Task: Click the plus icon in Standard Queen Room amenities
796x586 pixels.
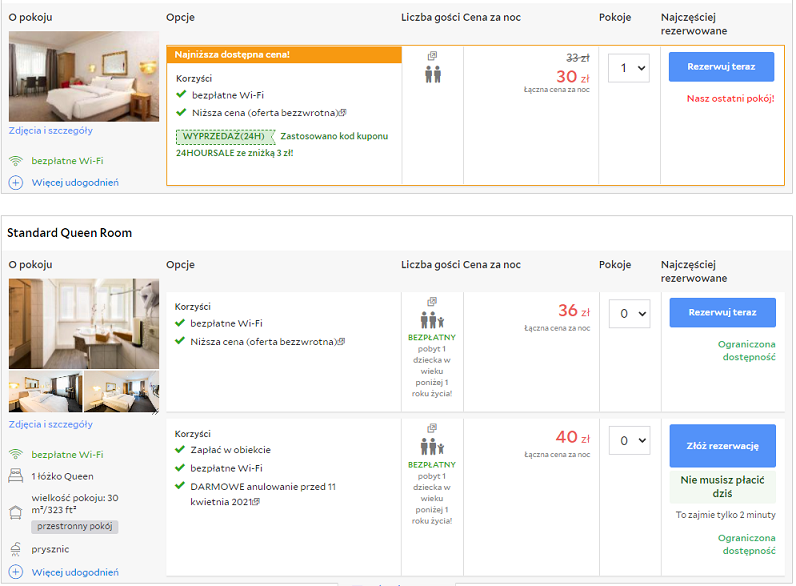Action: pyautogui.click(x=16, y=572)
